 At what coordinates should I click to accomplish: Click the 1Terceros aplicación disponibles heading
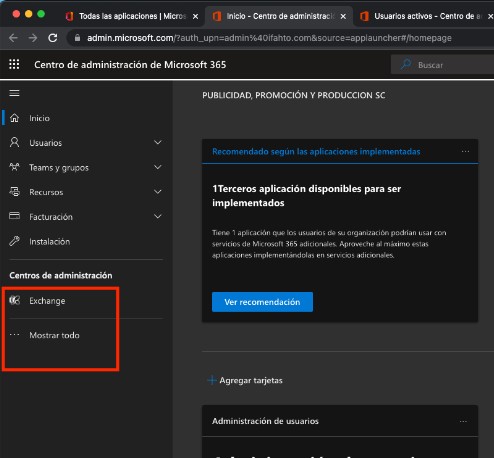coord(307,196)
